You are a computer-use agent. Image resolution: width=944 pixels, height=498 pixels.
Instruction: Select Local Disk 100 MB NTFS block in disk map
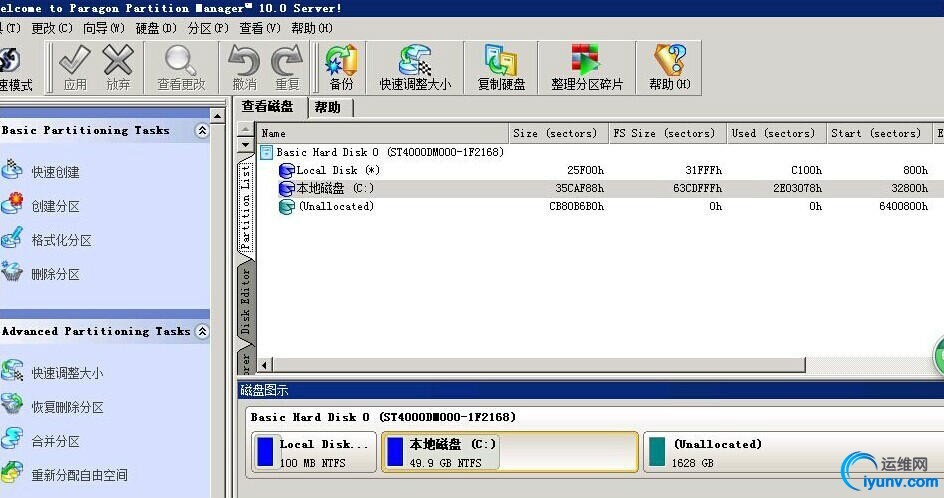click(314, 452)
